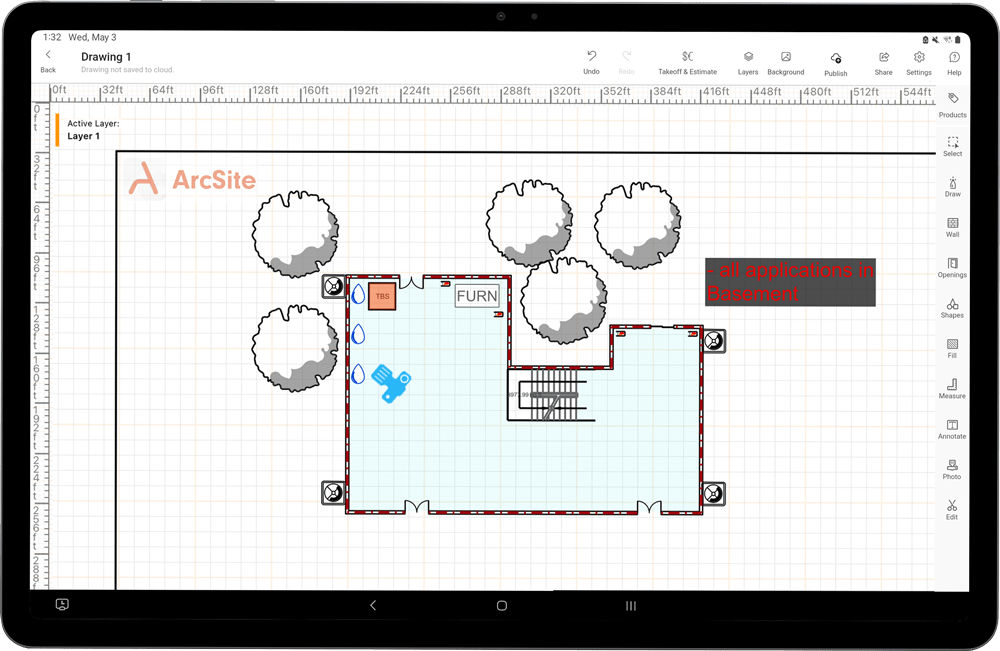Tap the Active Layer: Layer 1 label

pos(93,130)
